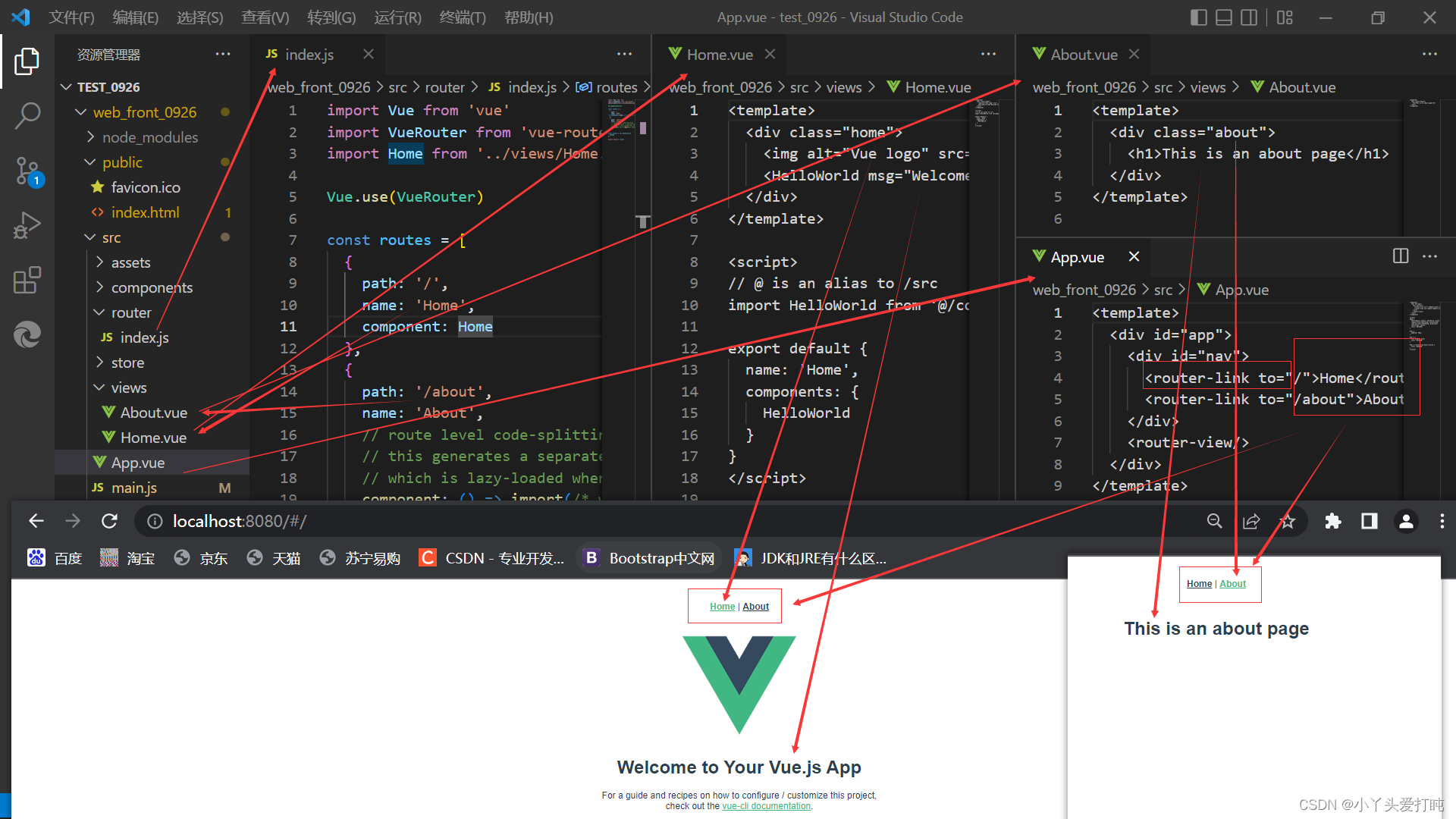Screen dimensions: 1456x819
Task: Open browser three-dot menu
Action: tap(1442, 521)
